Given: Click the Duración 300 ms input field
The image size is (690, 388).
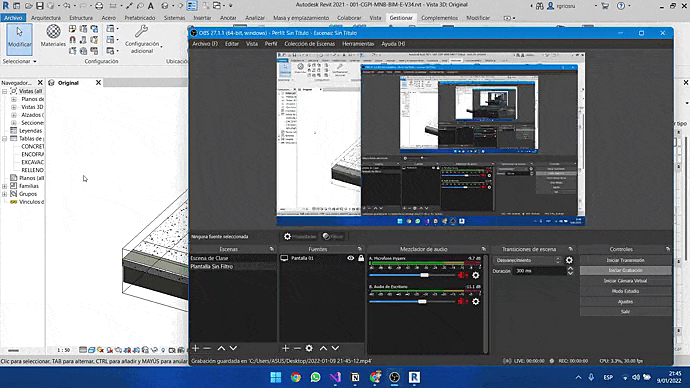Looking at the screenshot, I should tap(540, 271).
